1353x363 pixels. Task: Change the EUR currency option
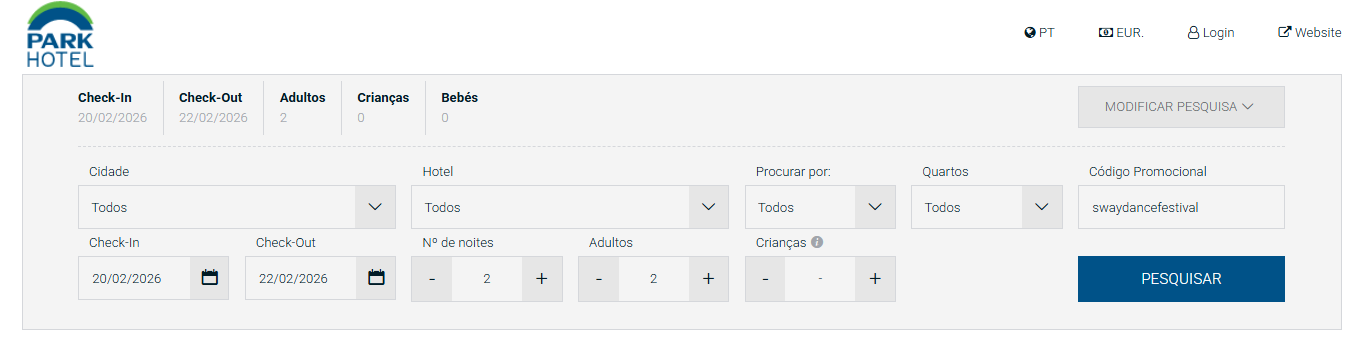(1121, 33)
